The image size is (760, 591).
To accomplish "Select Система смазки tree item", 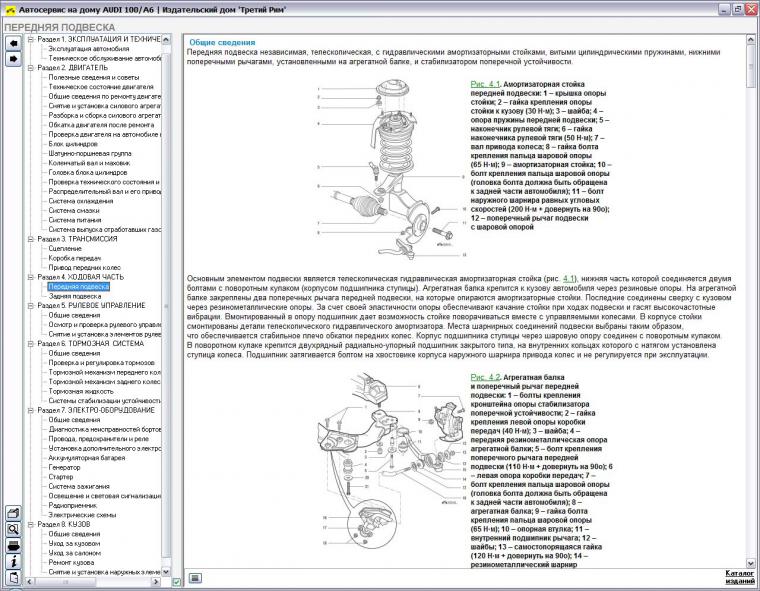I will [74, 210].
